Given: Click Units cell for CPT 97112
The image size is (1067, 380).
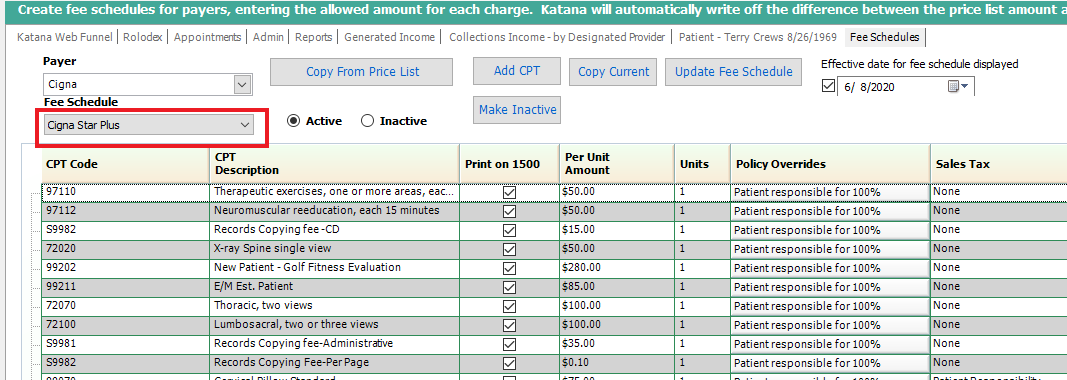Looking at the screenshot, I should (x=702, y=212).
